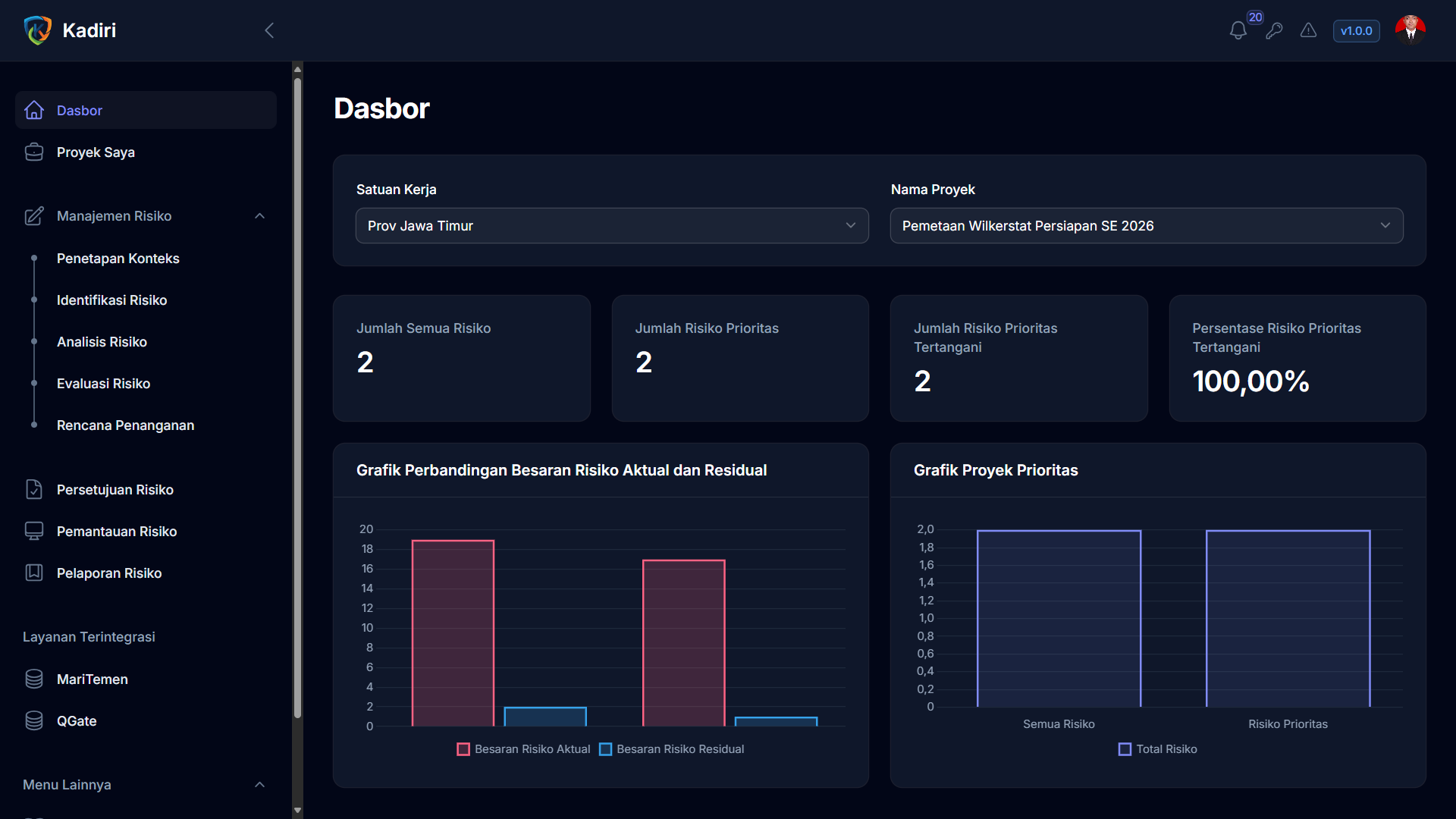This screenshot has width=1456, height=819.
Task: Toggle Besaran Risiko Aktual legend series
Action: coord(523,749)
